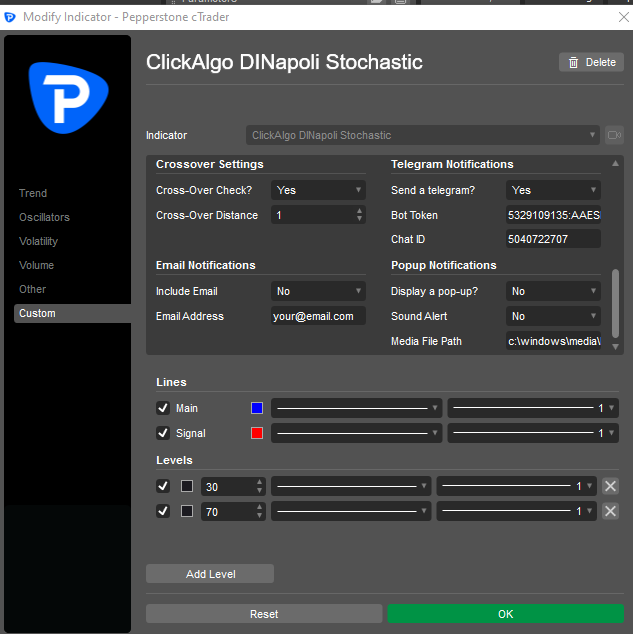The width and height of the screenshot is (633, 634).
Task: Select Other category
Action: click(33, 289)
